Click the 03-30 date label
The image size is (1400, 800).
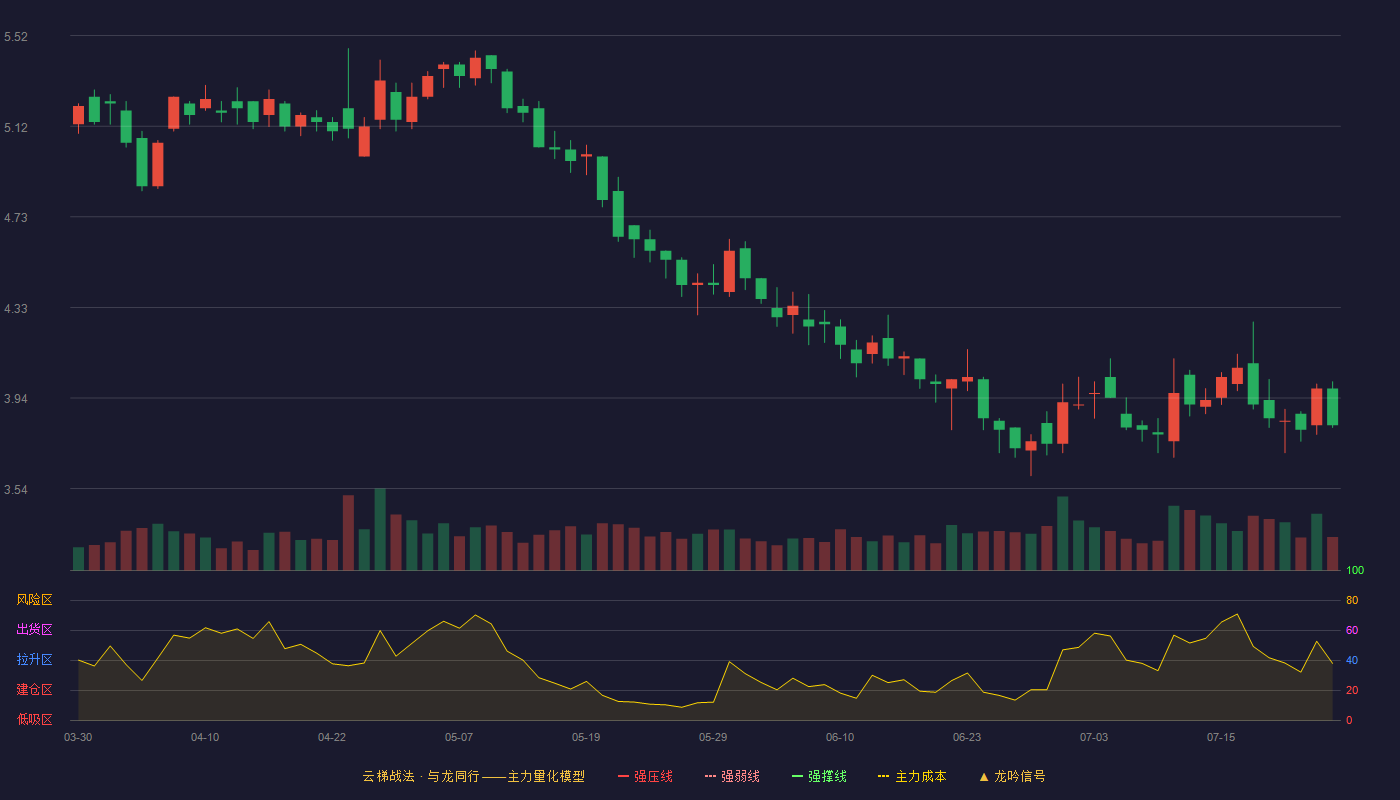(x=78, y=737)
